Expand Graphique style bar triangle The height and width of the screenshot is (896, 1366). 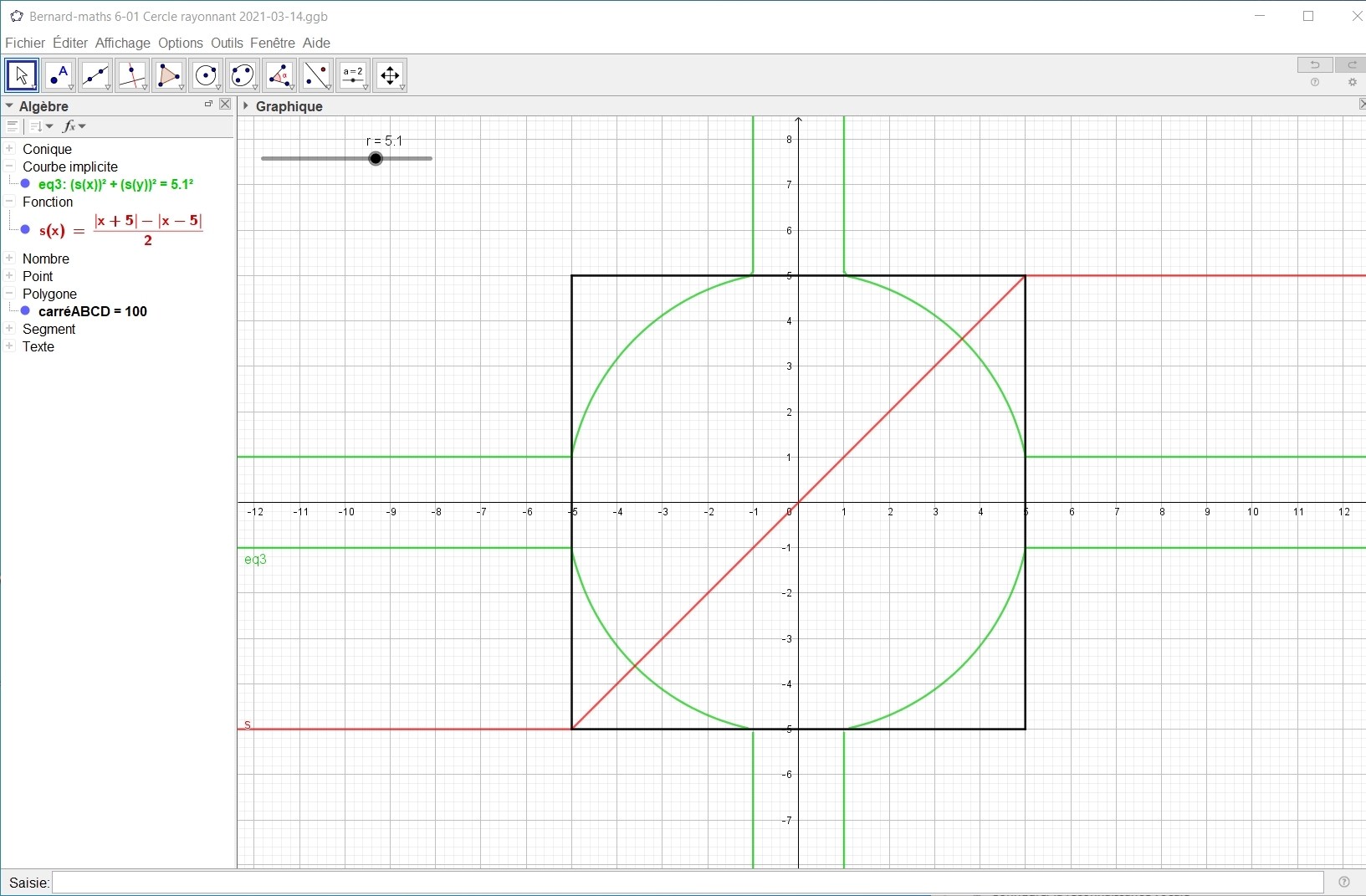click(x=246, y=105)
